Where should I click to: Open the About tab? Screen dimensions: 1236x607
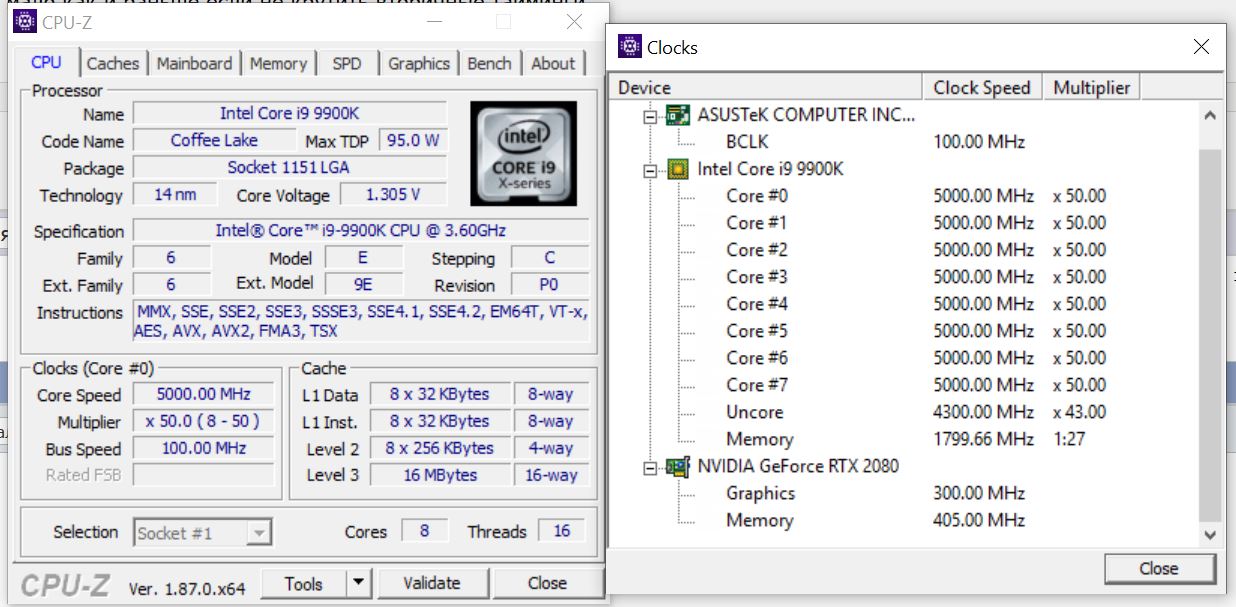(x=553, y=63)
